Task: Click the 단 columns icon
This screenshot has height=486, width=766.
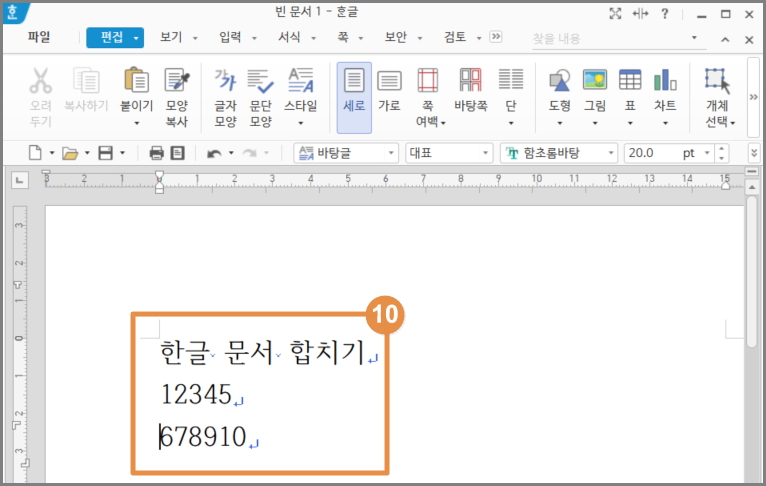Action: [x=511, y=80]
